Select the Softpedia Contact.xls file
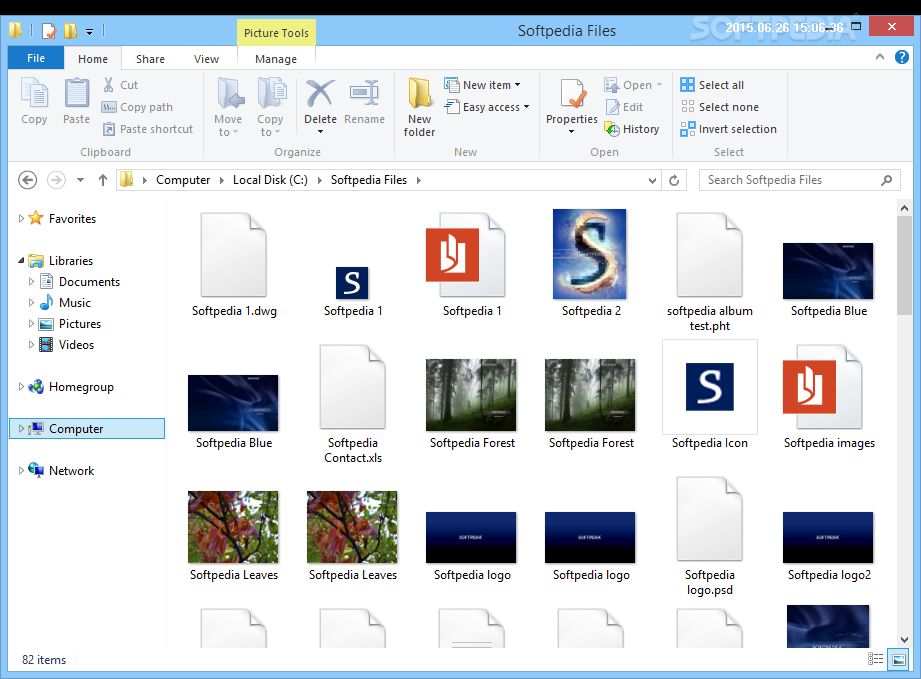 tap(352, 404)
